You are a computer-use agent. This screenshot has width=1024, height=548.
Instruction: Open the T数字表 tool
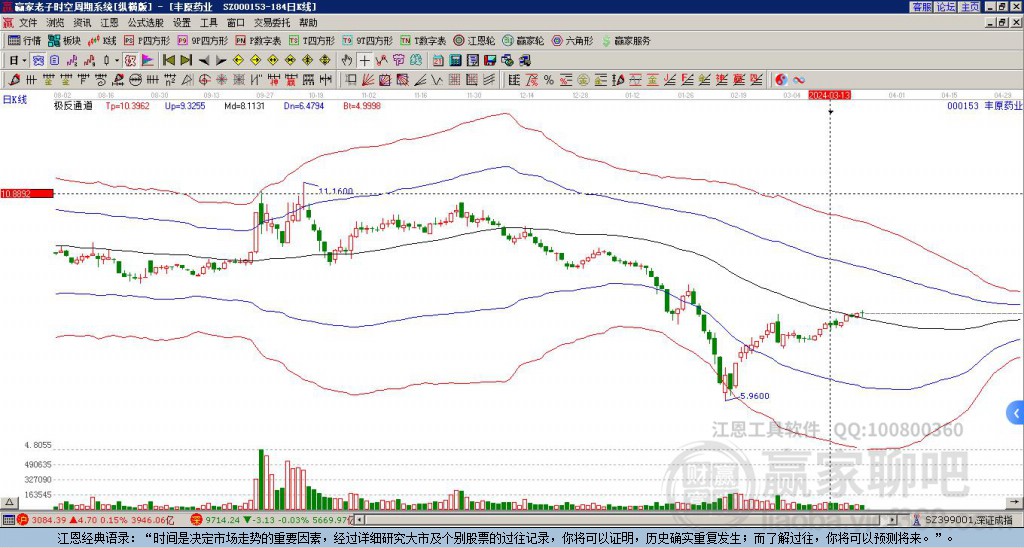[x=423, y=40]
